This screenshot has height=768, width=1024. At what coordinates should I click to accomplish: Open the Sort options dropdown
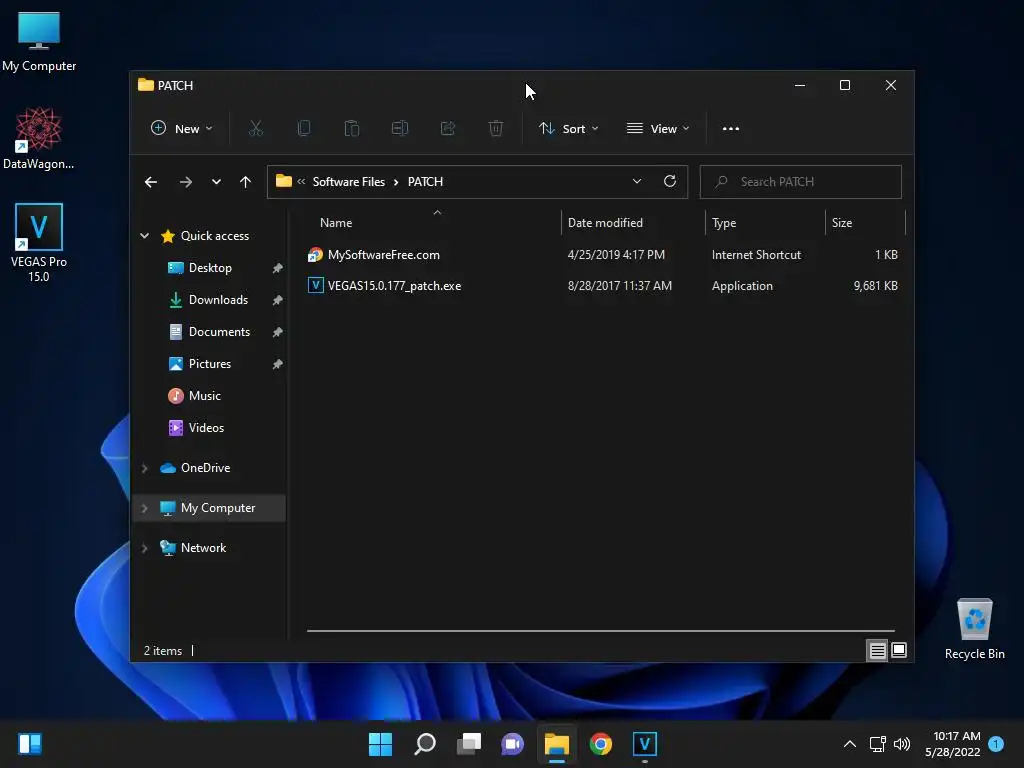tap(568, 129)
